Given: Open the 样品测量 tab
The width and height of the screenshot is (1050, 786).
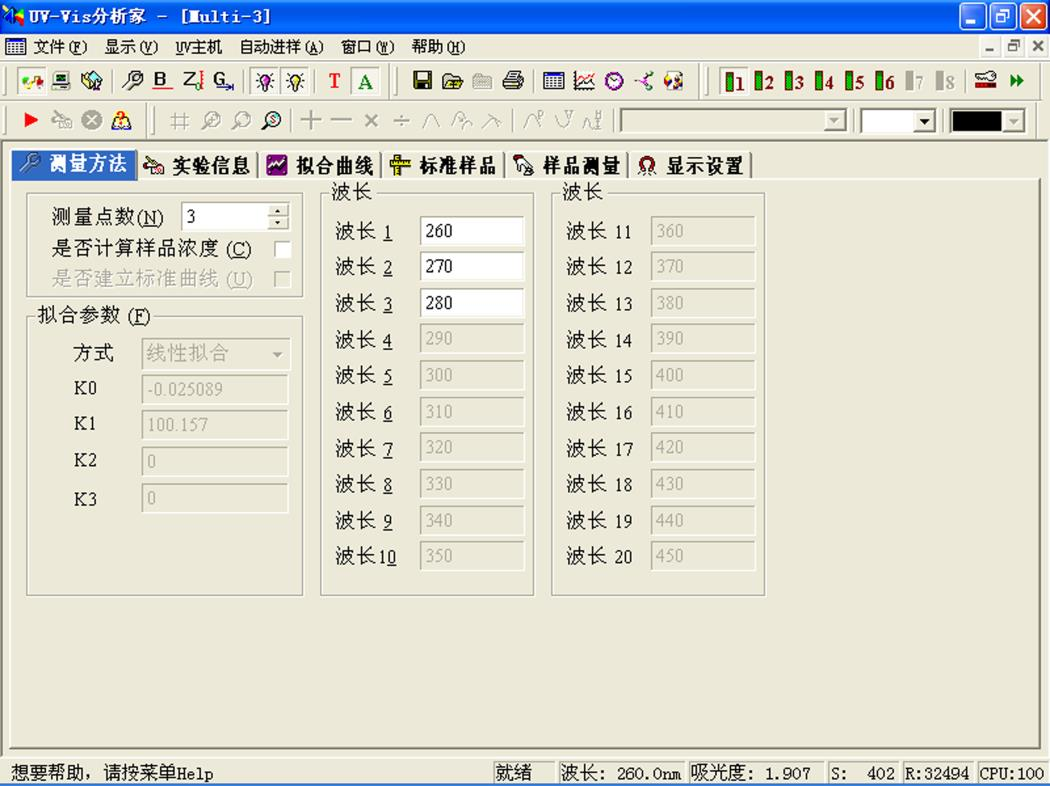Looking at the screenshot, I should [x=567, y=165].
